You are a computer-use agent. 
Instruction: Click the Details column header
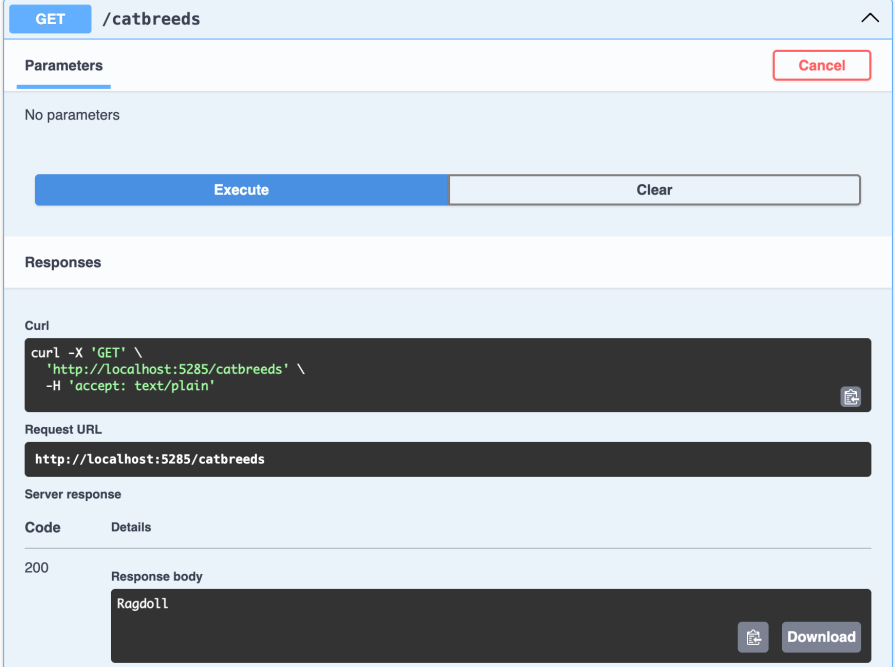pyautogui.click(x=131, y=527)
